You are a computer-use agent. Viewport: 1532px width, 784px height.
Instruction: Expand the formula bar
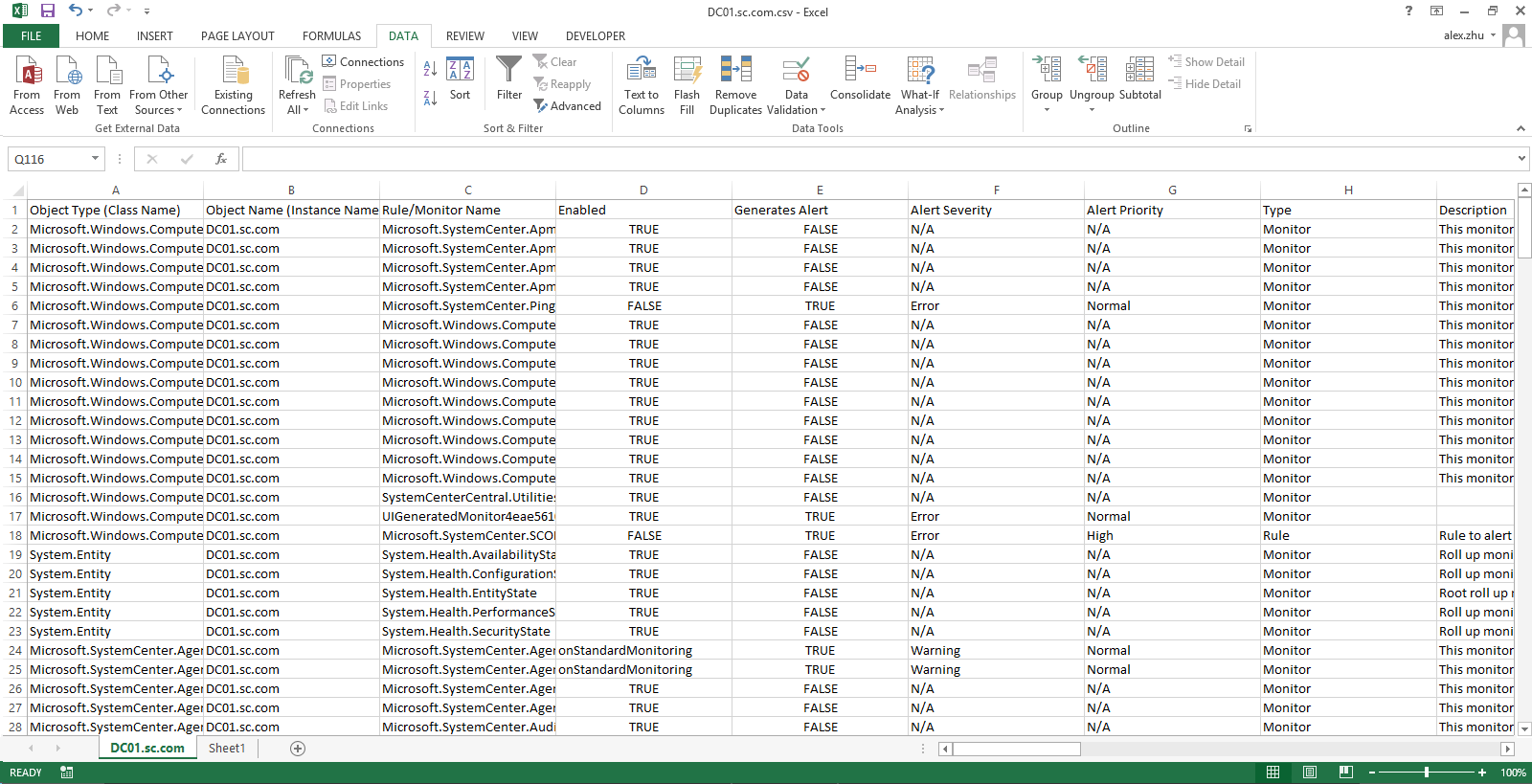[1521, 159]
